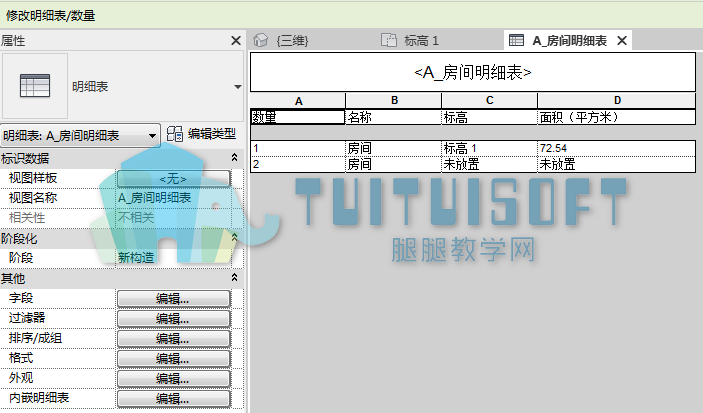Click the 房间 cell in row 2
The image size is (703, 413).
point(394,164)
